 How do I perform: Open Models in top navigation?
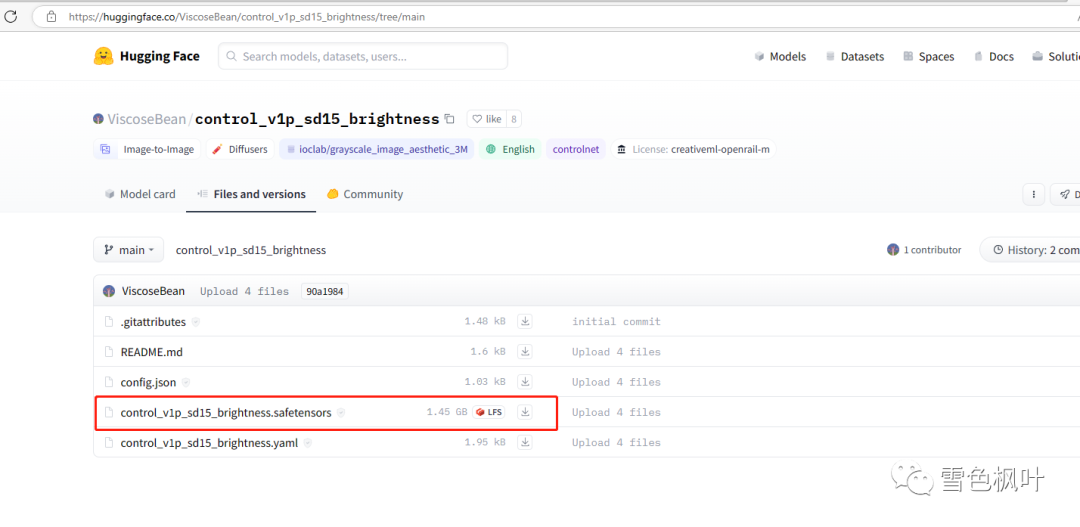pos(780,56)
